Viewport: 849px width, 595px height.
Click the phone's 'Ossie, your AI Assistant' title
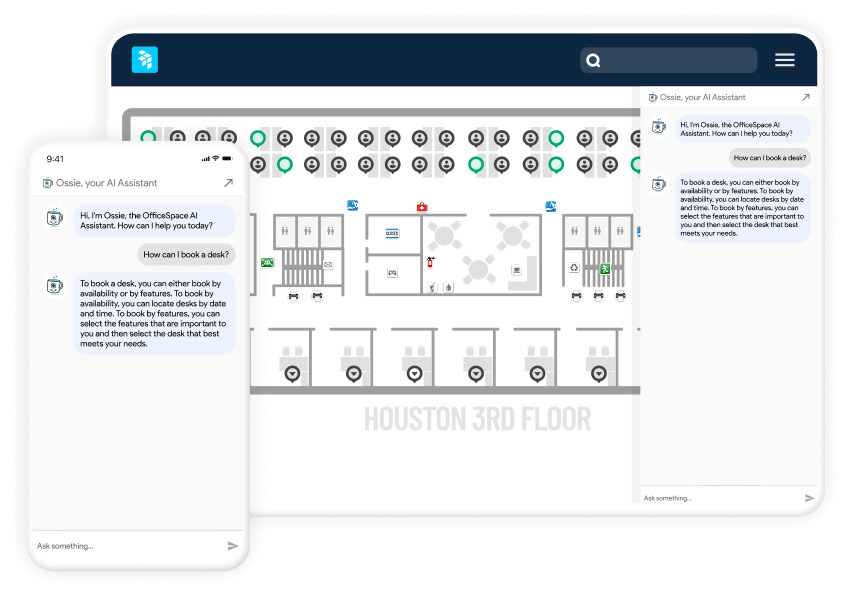[x=107, y=183]
